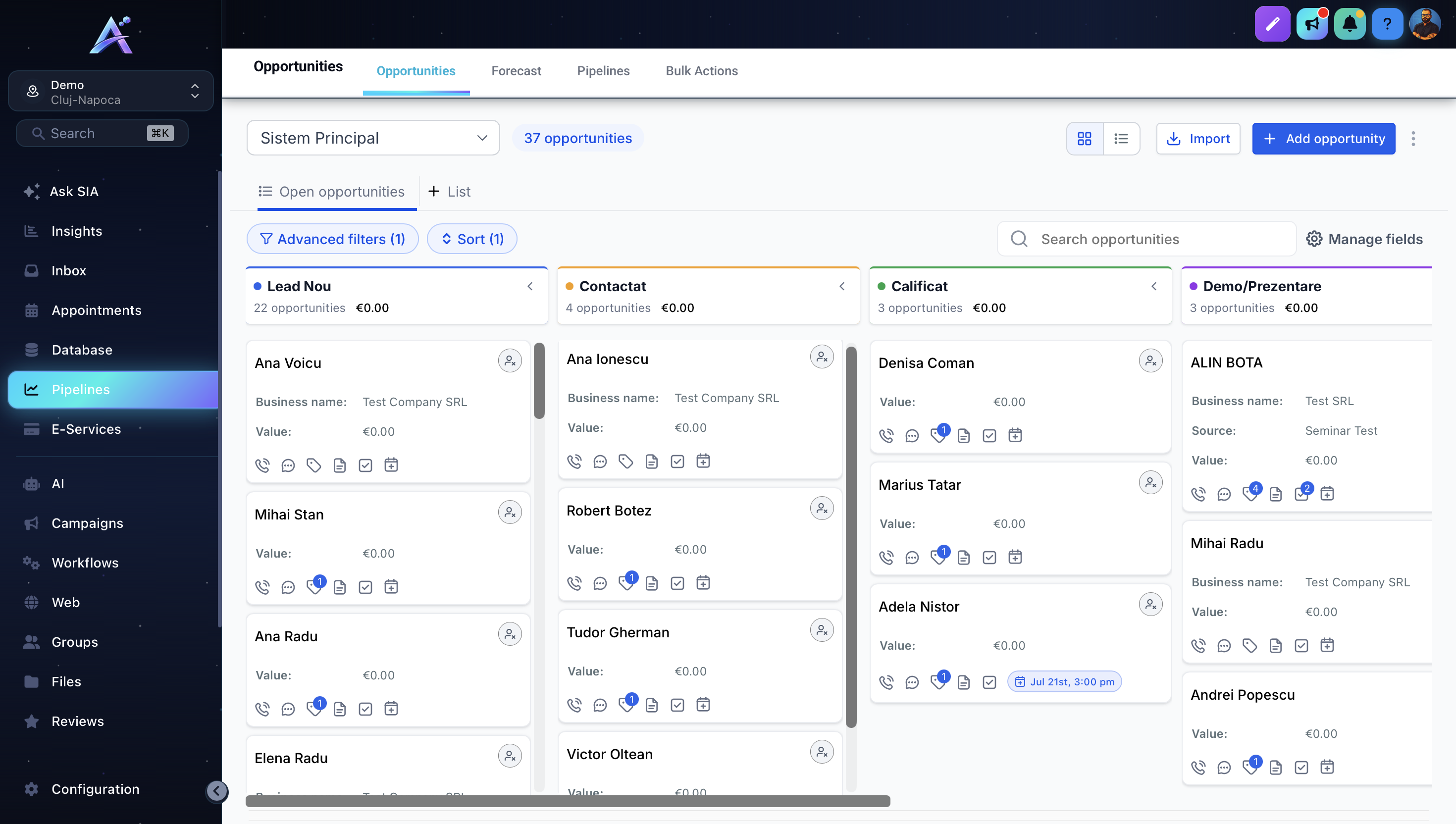
Task: Click assign user icon on Adela Nistor card
Action: click(1150, 605)
